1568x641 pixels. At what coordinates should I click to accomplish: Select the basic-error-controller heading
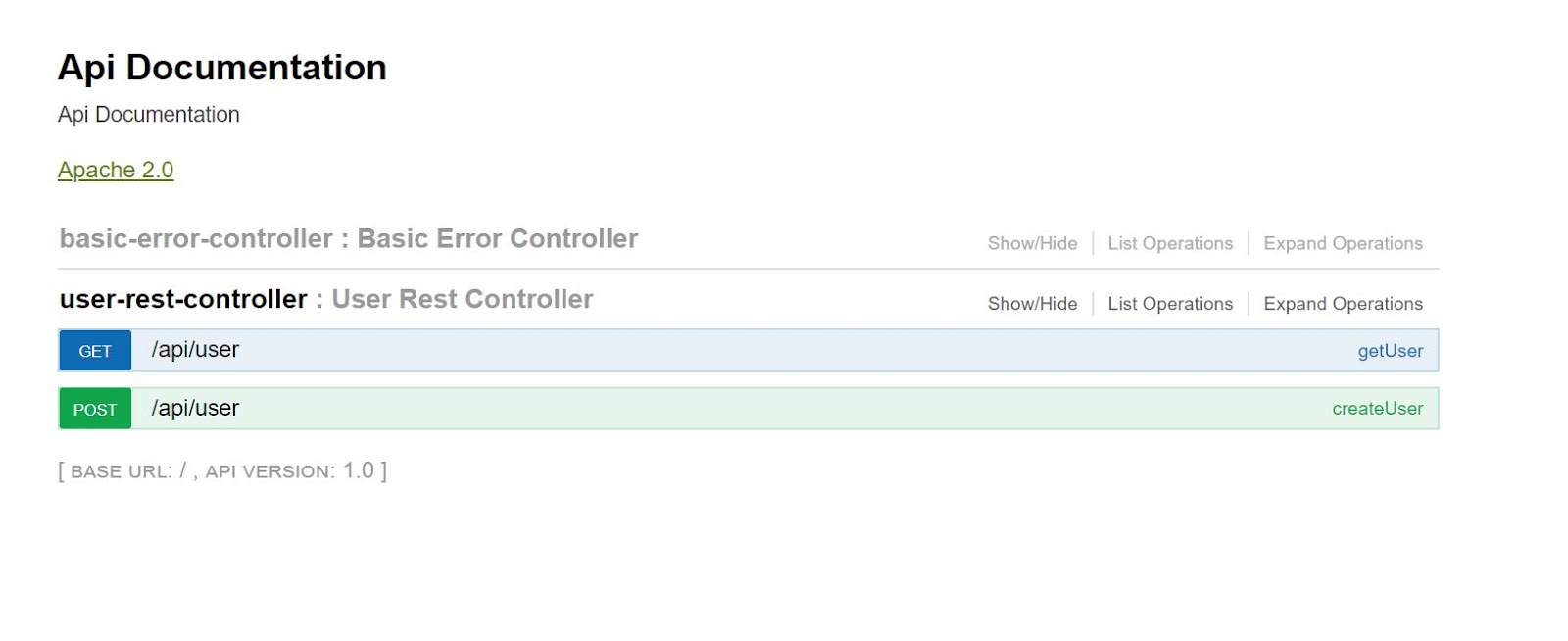[196, 238]
